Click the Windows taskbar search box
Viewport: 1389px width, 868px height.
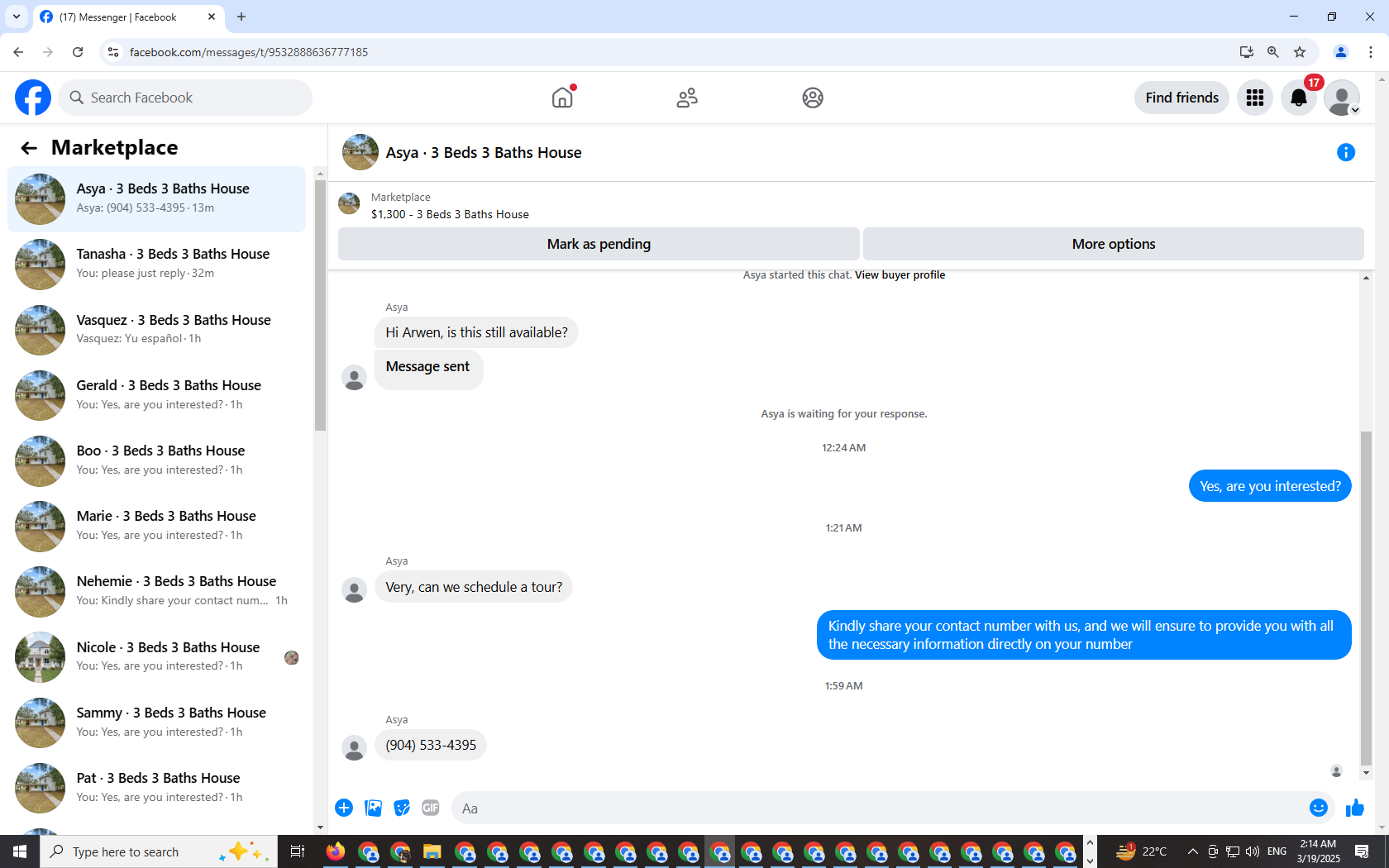[x=159, y=851]
